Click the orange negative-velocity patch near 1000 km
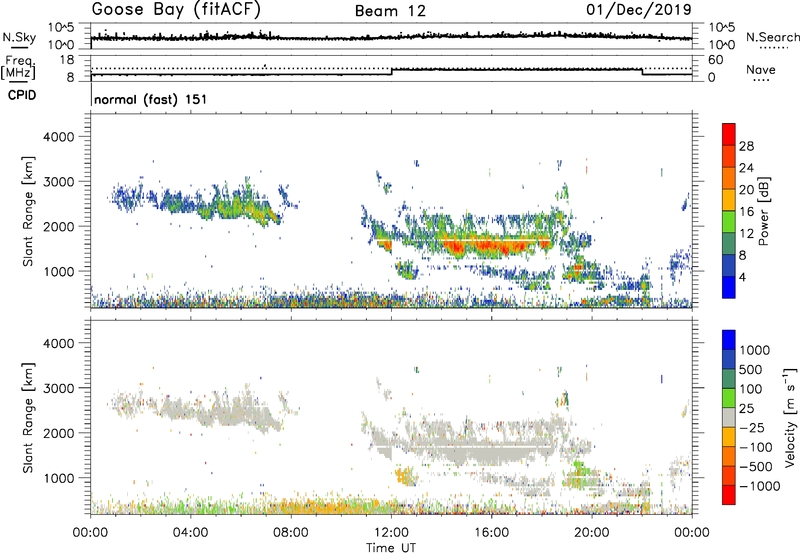 405,476
